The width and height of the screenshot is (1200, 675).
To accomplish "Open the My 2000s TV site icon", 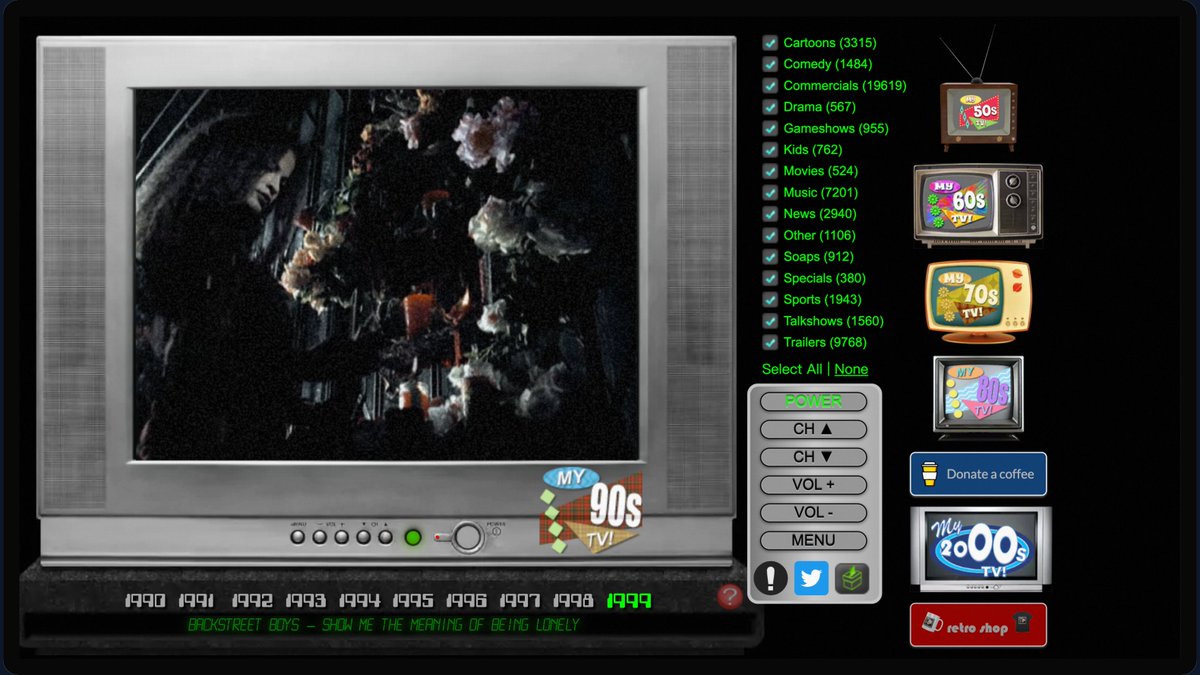I will pyautogui.click(x=981, y=548).
